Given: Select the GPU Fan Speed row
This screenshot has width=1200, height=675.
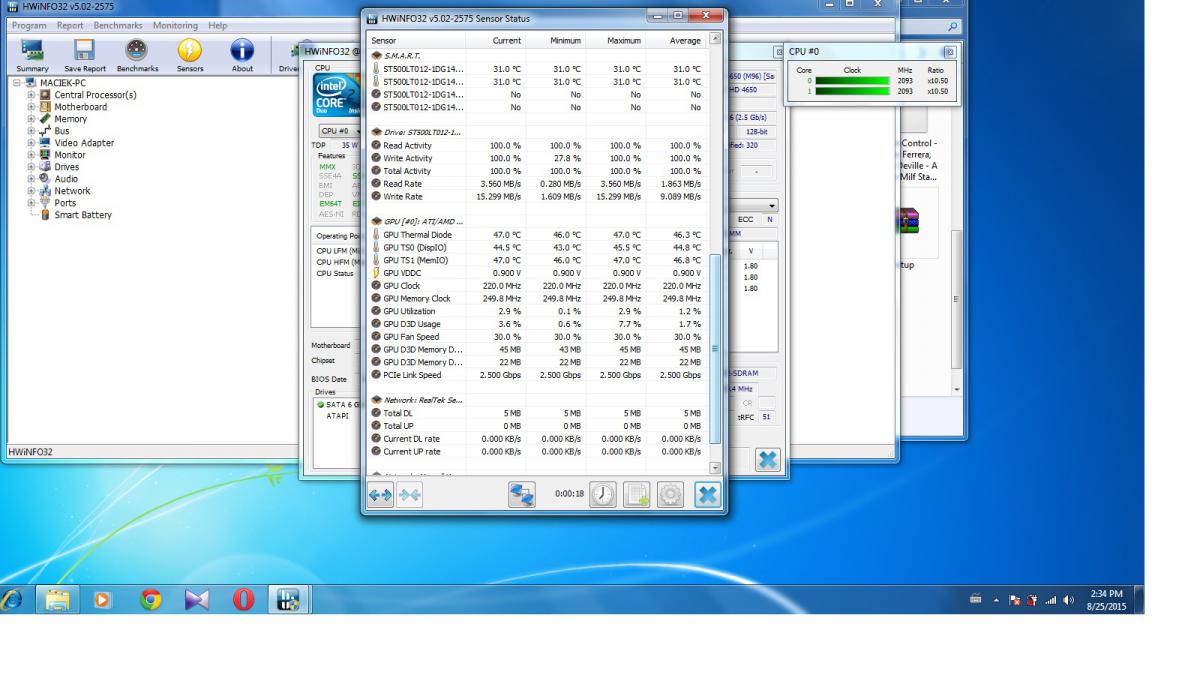Looking at the screenshot, I should 537,337.
